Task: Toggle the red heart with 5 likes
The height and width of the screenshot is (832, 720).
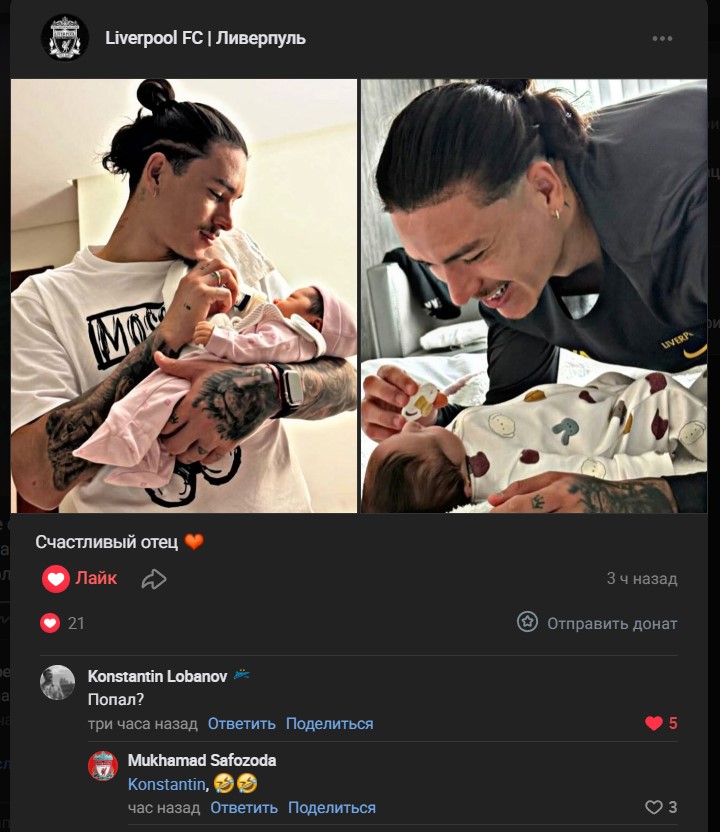Action: (x=661, y=723)
